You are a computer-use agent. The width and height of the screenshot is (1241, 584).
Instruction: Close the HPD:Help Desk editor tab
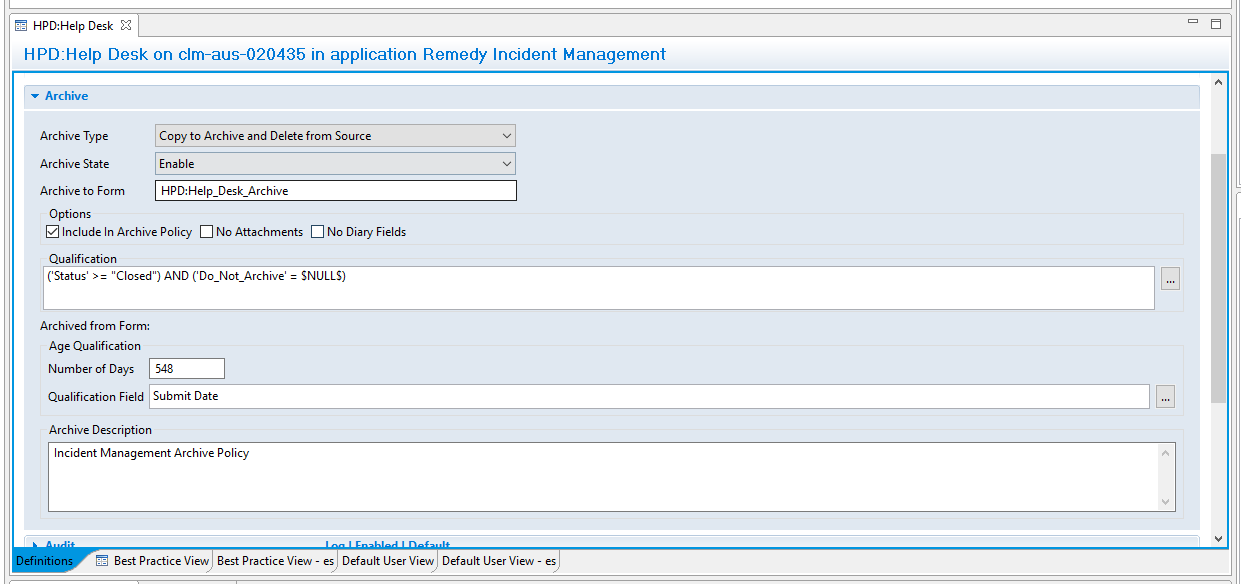(x=125, y=25)
